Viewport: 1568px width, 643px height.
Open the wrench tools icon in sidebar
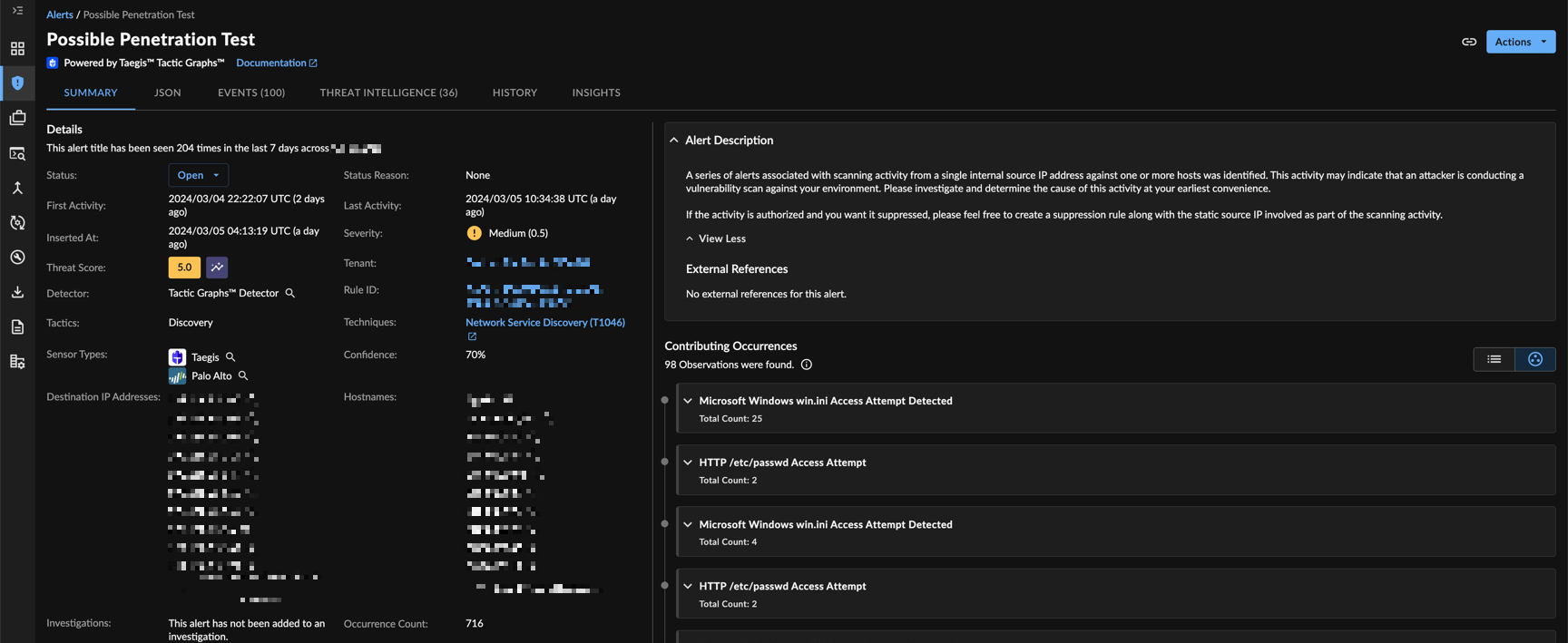[x=17, y=258]
